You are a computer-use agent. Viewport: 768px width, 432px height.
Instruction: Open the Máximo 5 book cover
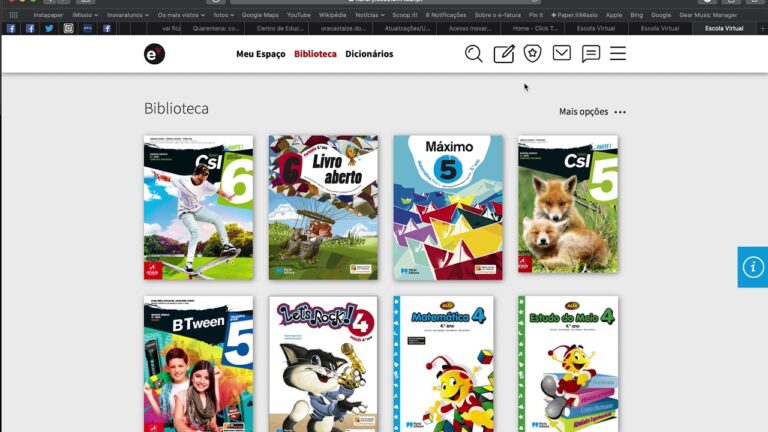[x=448, y=208]
